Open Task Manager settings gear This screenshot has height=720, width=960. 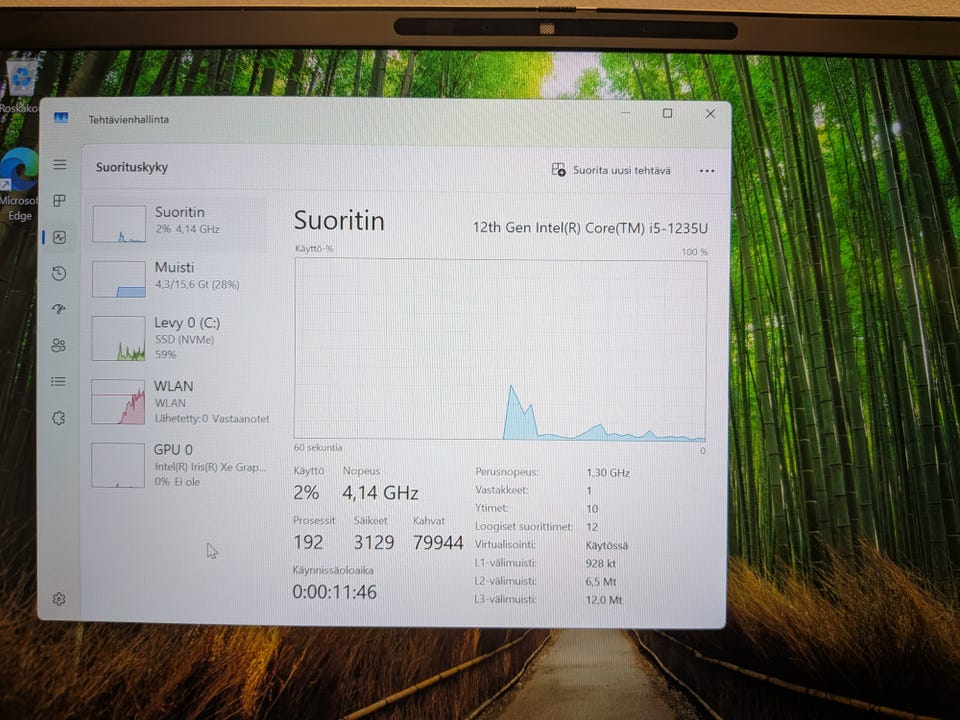tap(59, 599)
